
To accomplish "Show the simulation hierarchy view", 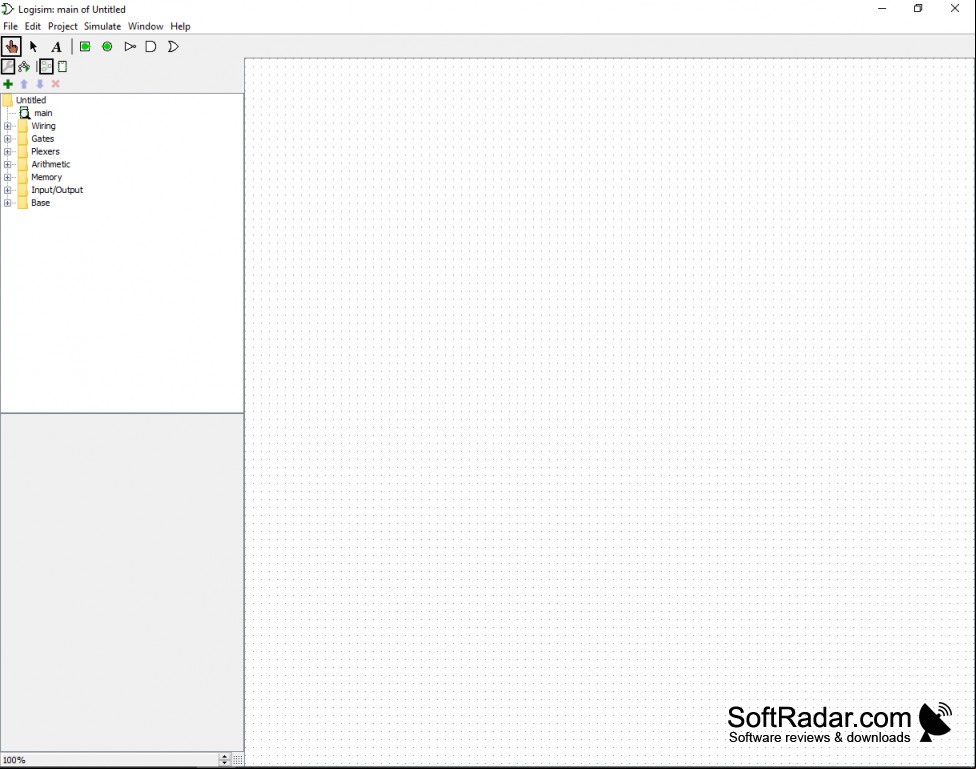I will click(24, 66).
